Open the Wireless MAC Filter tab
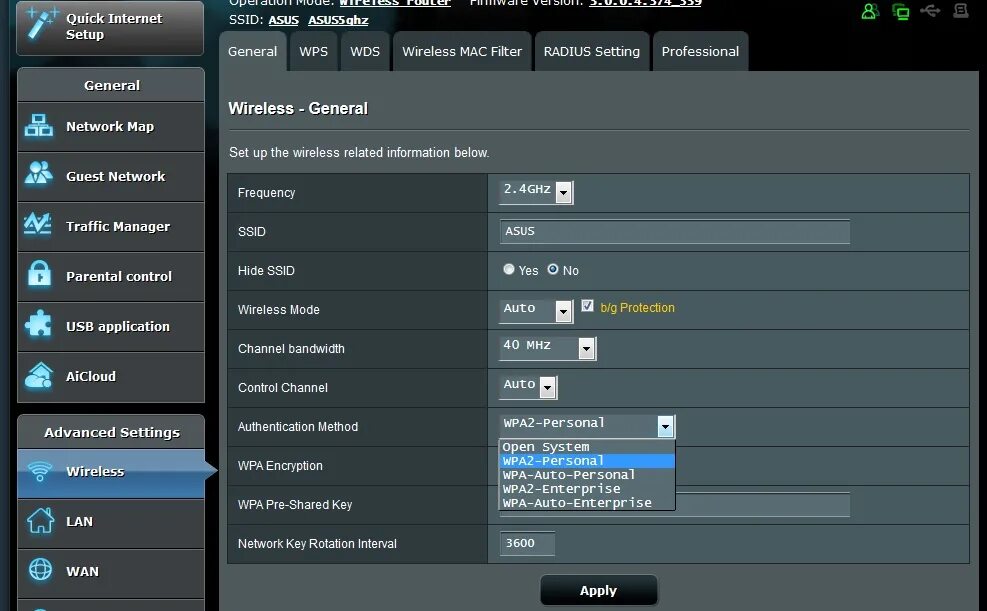Screen dimensions: 987x611 (462, 52)
